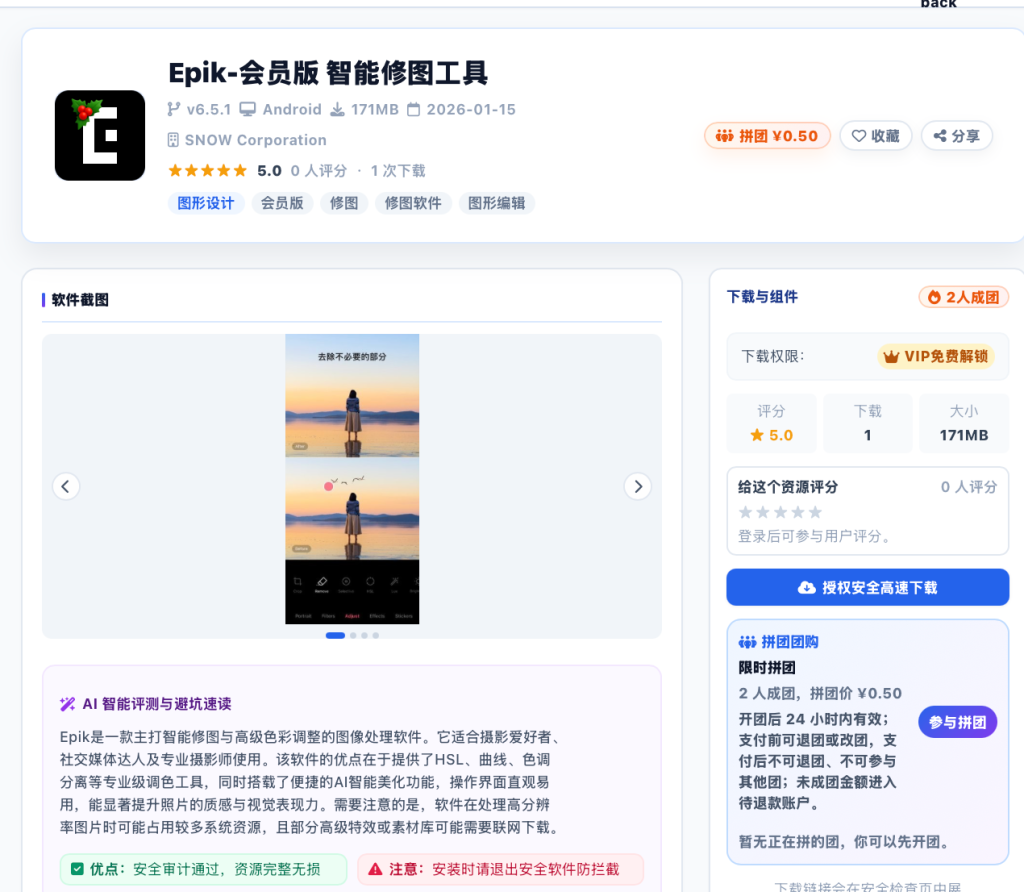This screenshot has height=892, width=1024.
Task: Select the first carousel indicator dot
Action: point(335,635)
